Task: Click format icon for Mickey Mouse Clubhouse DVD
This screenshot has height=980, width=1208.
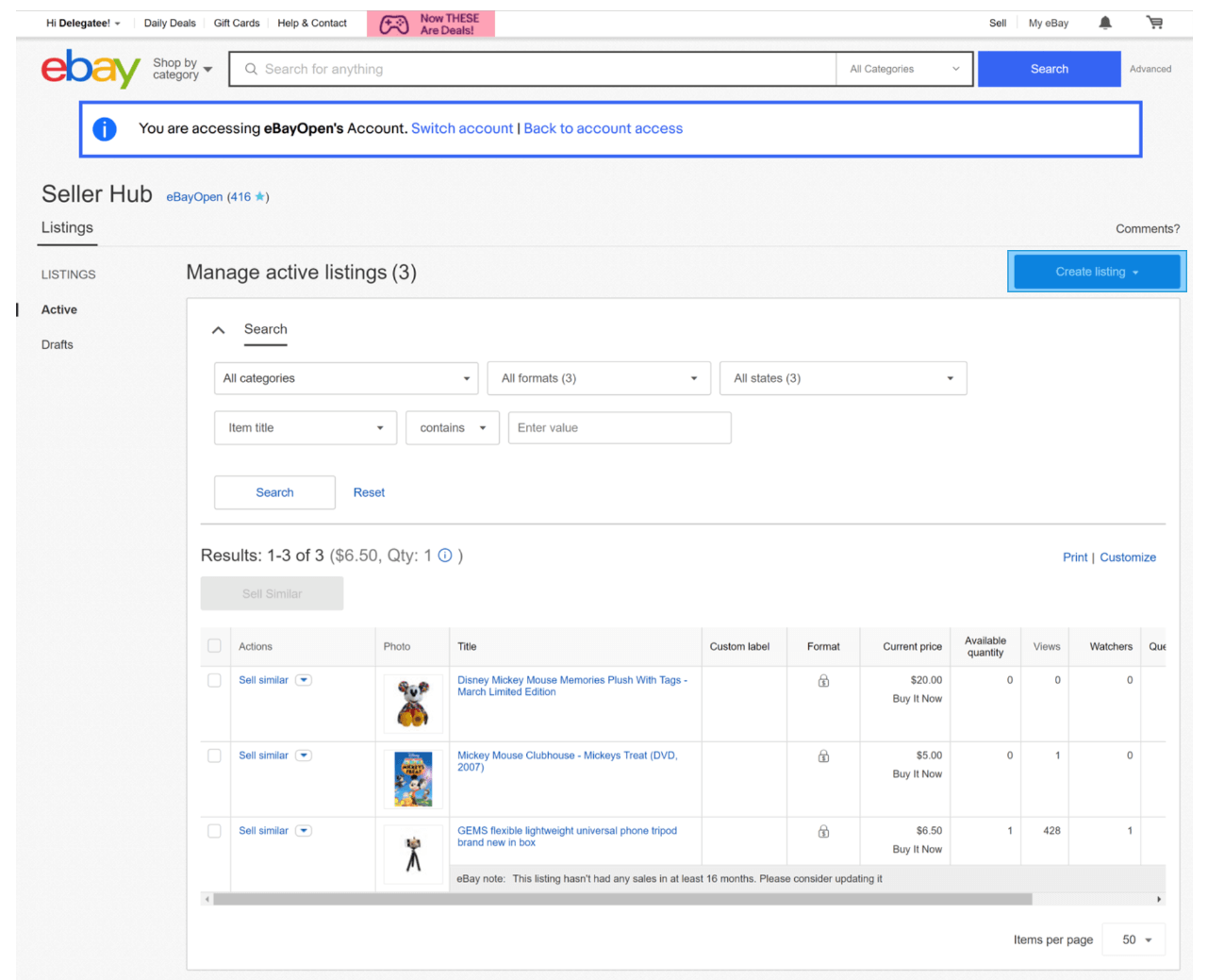Action: 823,756
